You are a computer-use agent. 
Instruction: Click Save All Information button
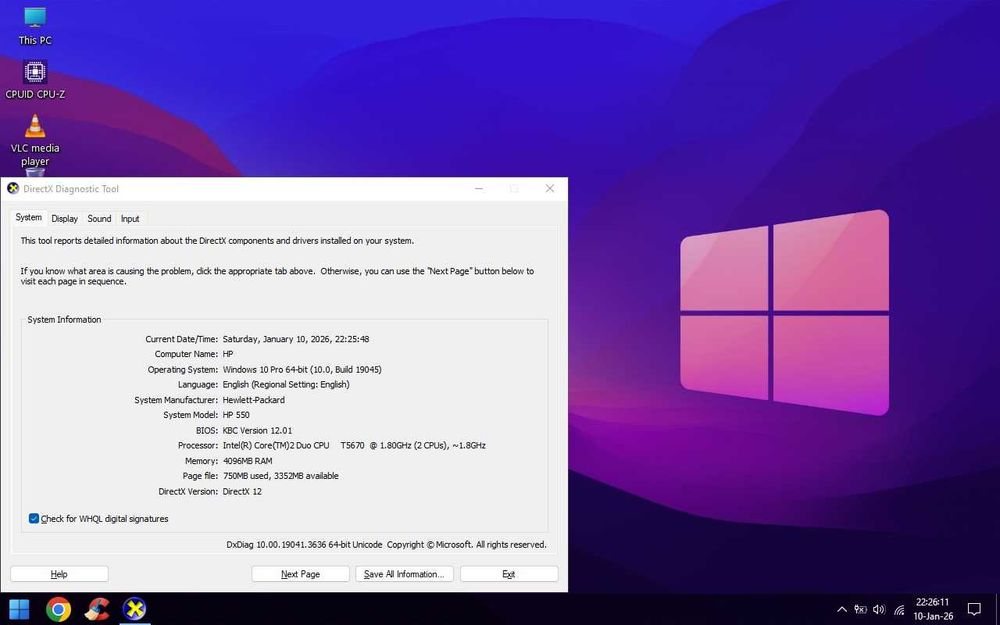click(404, 574)
